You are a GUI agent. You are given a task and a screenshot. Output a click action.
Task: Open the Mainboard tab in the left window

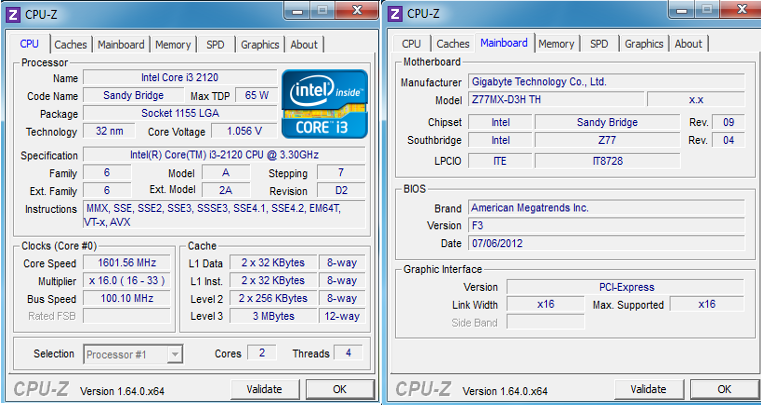pyautogui.click(x=121, y=45)
